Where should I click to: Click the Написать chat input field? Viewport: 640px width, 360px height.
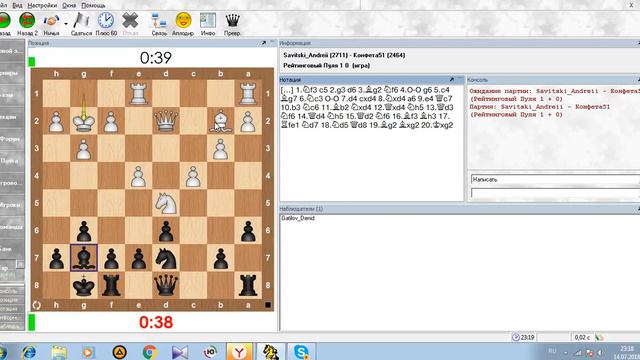tap(555, 180)
